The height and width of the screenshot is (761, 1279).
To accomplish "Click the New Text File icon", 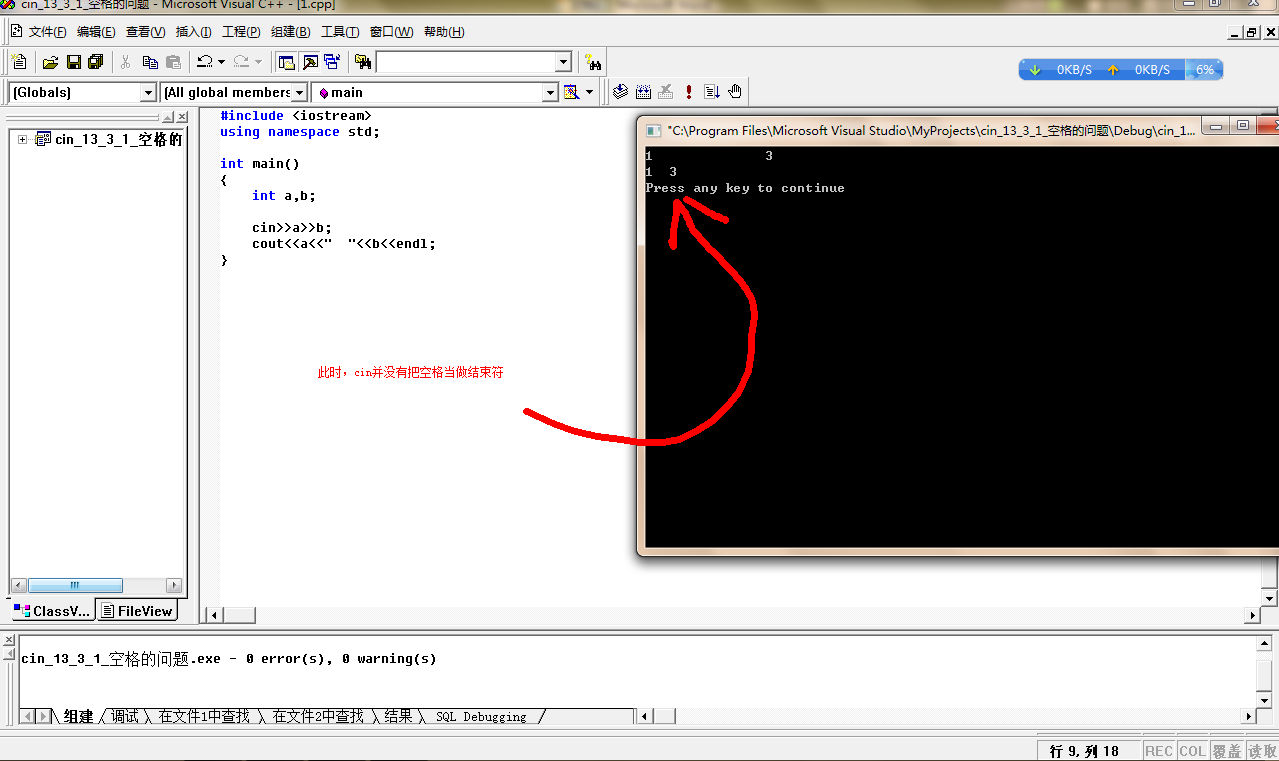I will pyautogui.click(x=19, y=62).
